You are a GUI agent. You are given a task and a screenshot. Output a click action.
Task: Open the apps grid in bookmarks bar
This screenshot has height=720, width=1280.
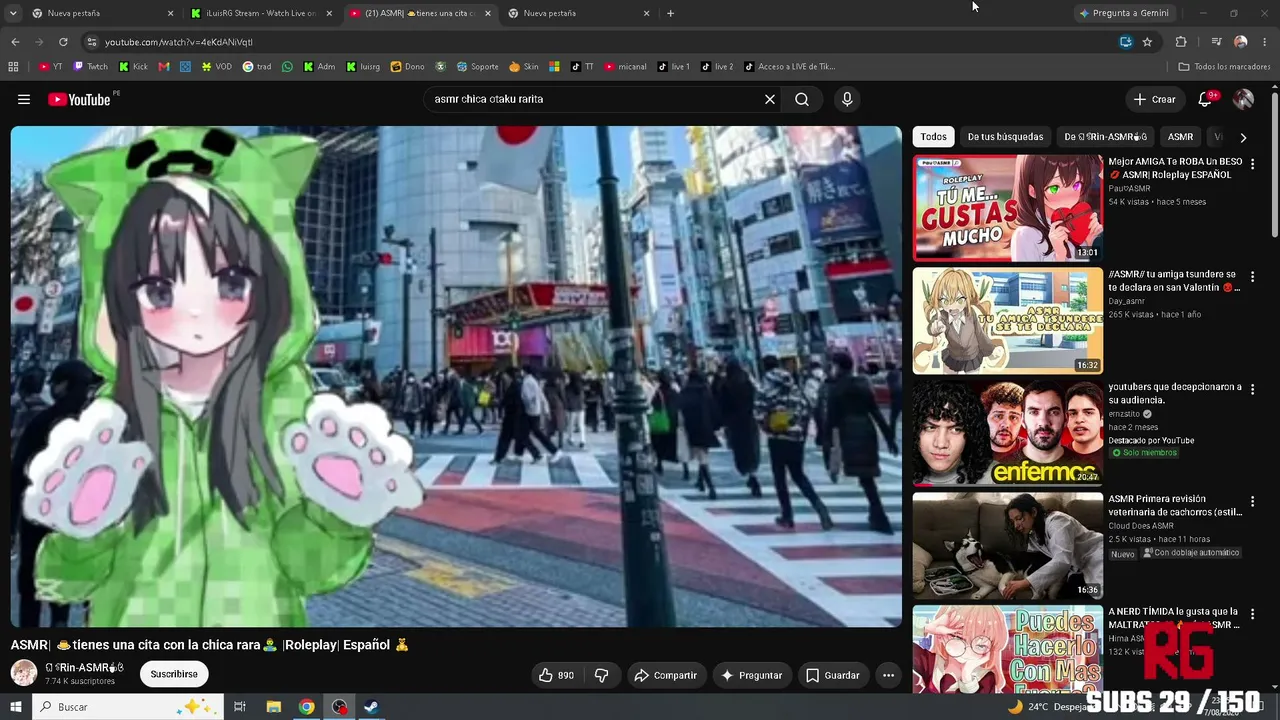[x=13, y=67]
